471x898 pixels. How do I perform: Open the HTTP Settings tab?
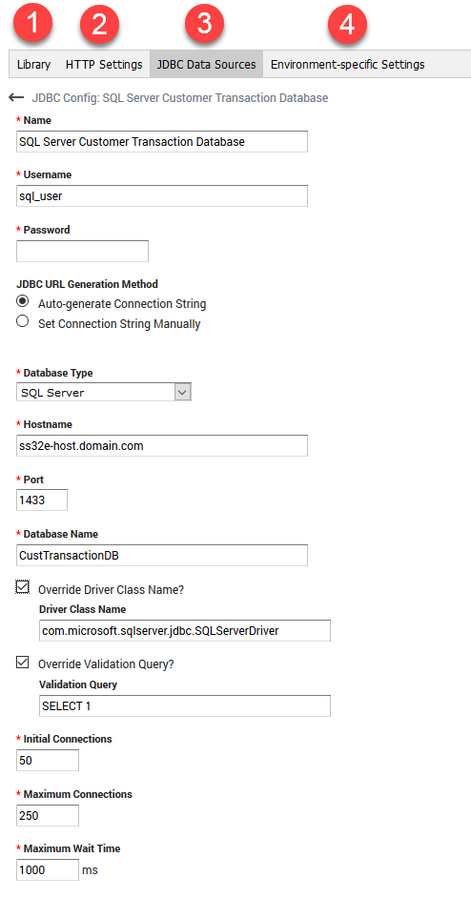coord(104,64)
